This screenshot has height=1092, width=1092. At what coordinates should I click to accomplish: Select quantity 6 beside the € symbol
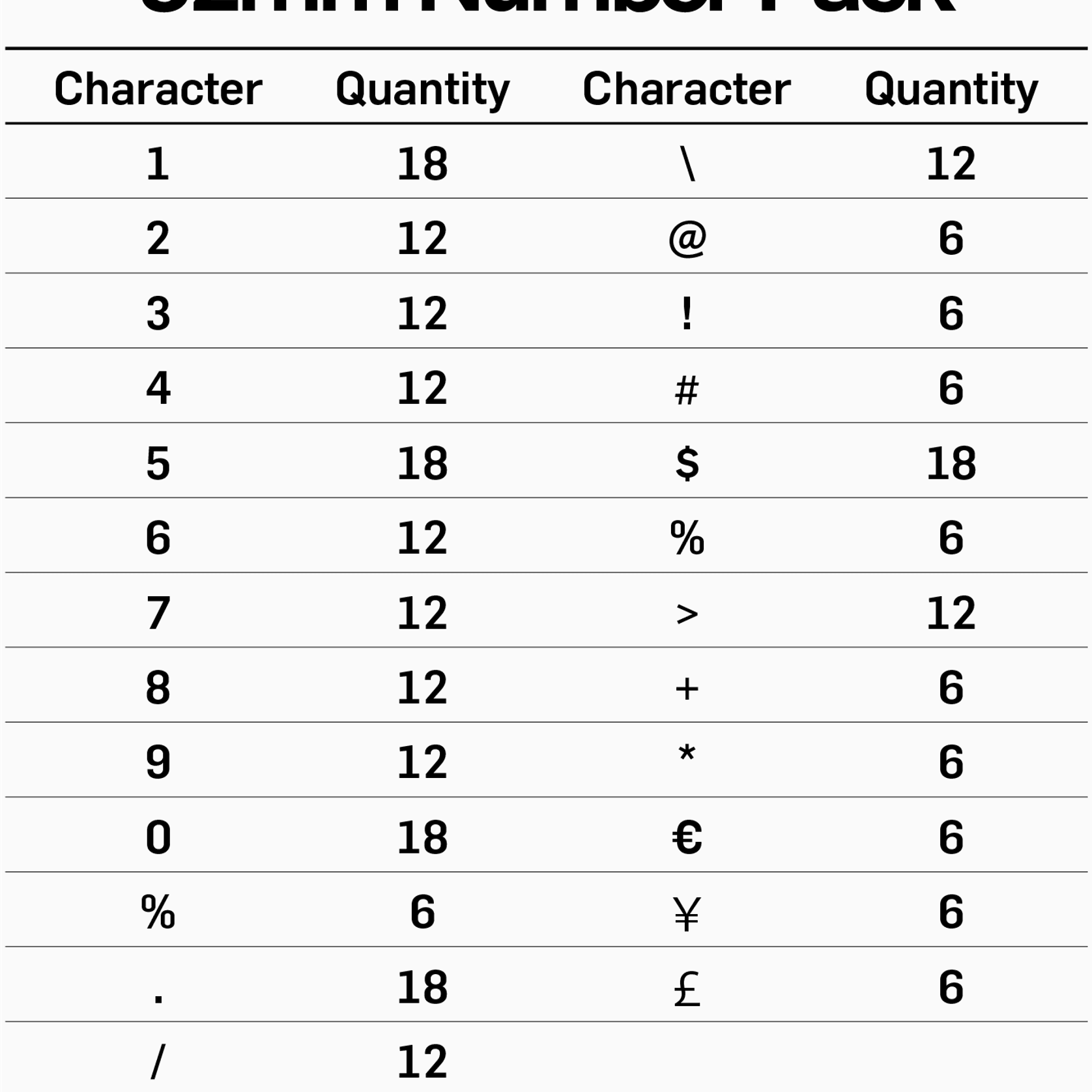(951, 837)
